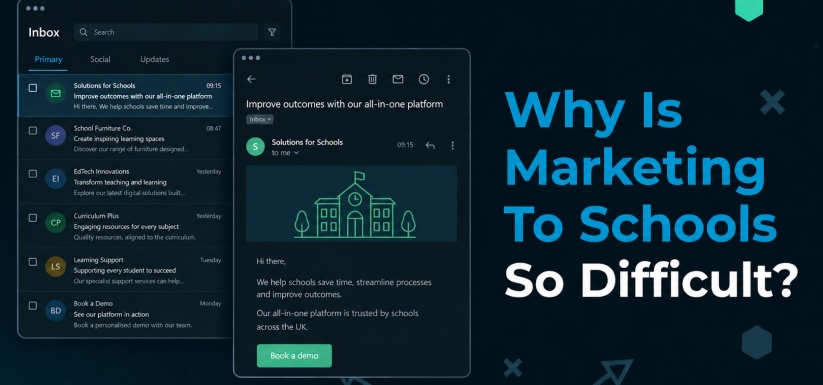Go back with the left arrow in email window

click(x=251, y=79)
